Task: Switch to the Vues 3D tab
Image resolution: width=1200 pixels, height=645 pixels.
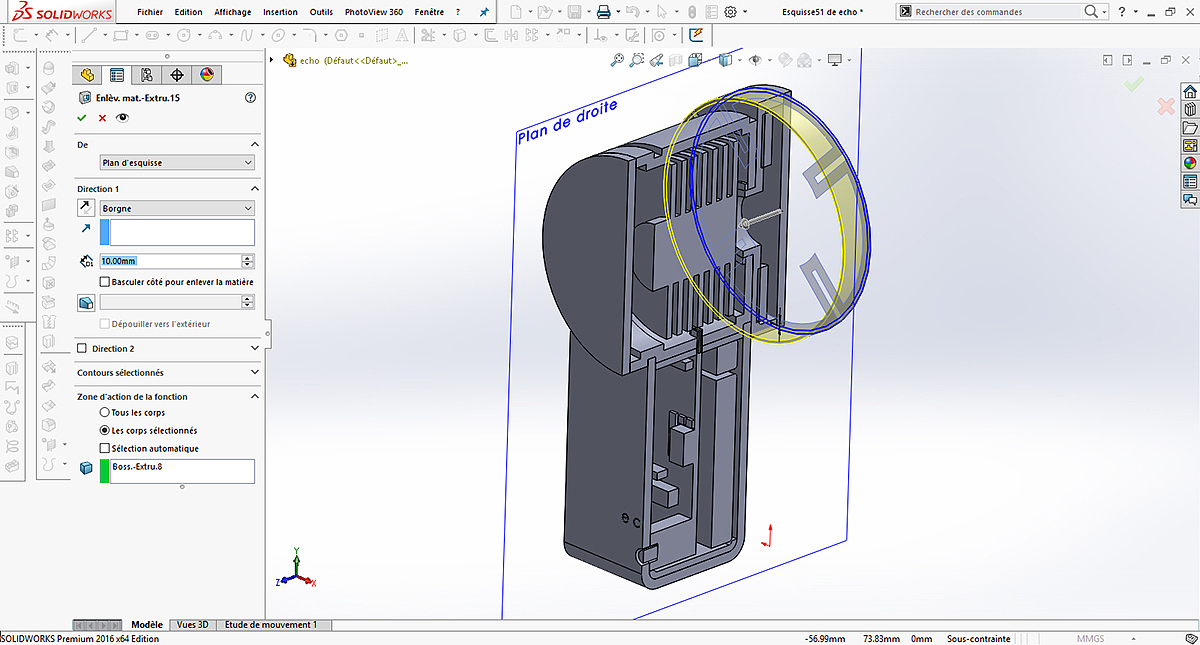Action: point(193,625)
